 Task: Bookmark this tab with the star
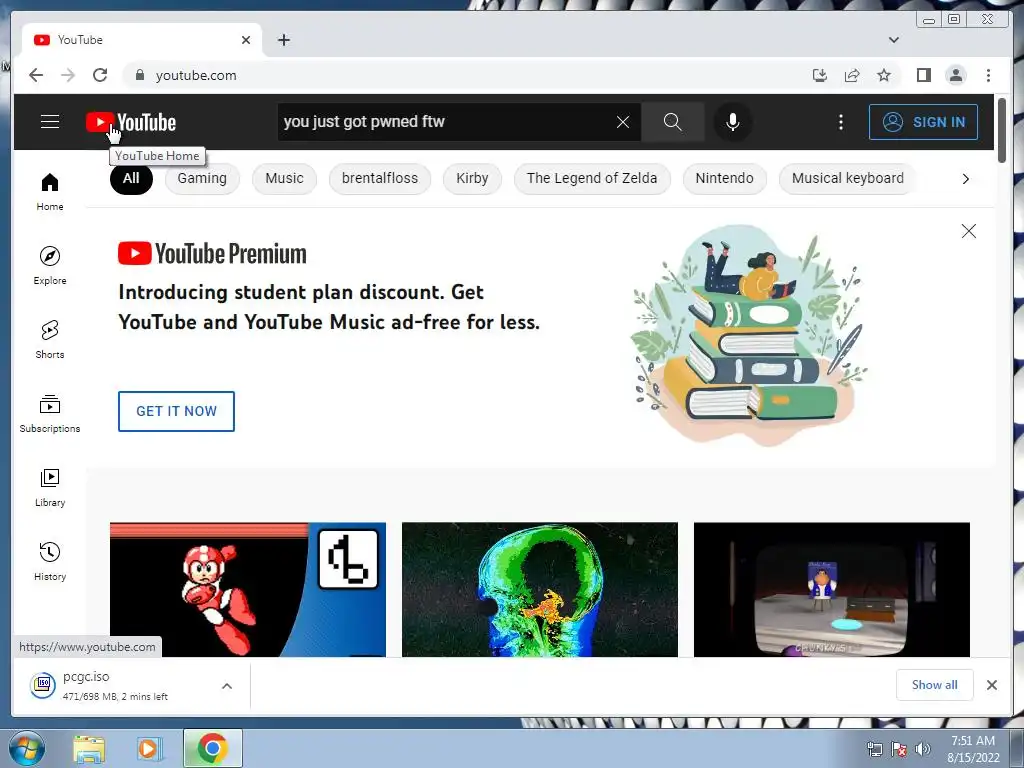coord(884,75)
